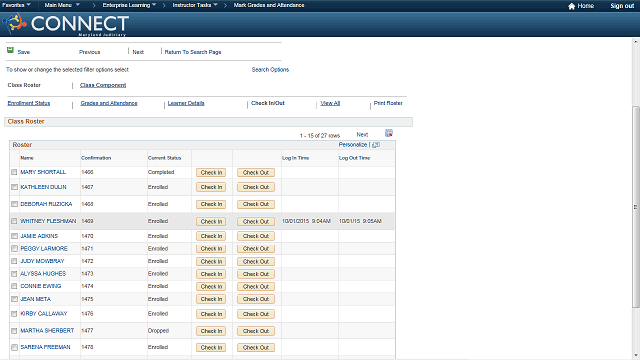Click the vertical page scrollbar
The image size is (640, 360).
(636, 207)
